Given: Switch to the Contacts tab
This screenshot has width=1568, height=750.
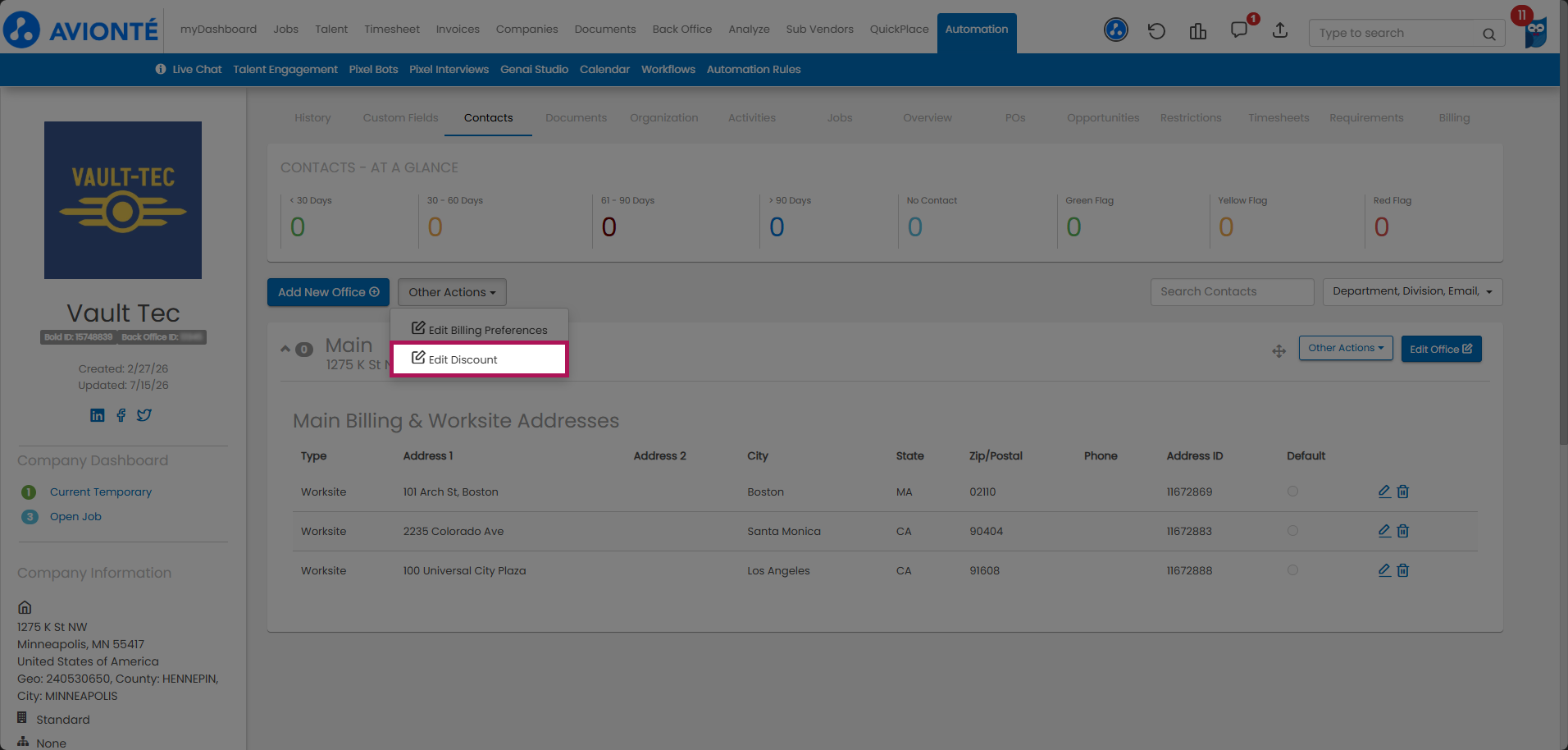Looking at the screenshot, I should point(488,117).
